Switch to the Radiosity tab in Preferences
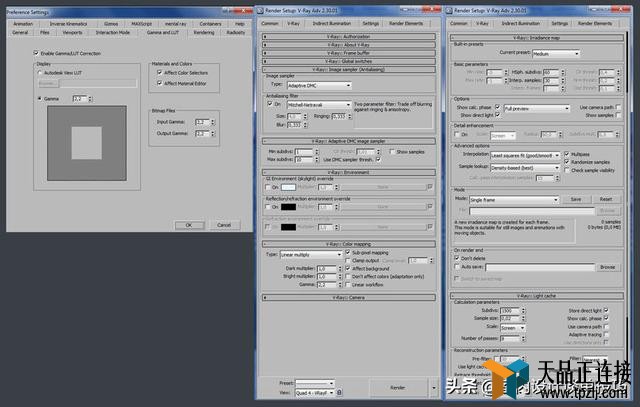 pyautogui.click(x=236, y=32)
